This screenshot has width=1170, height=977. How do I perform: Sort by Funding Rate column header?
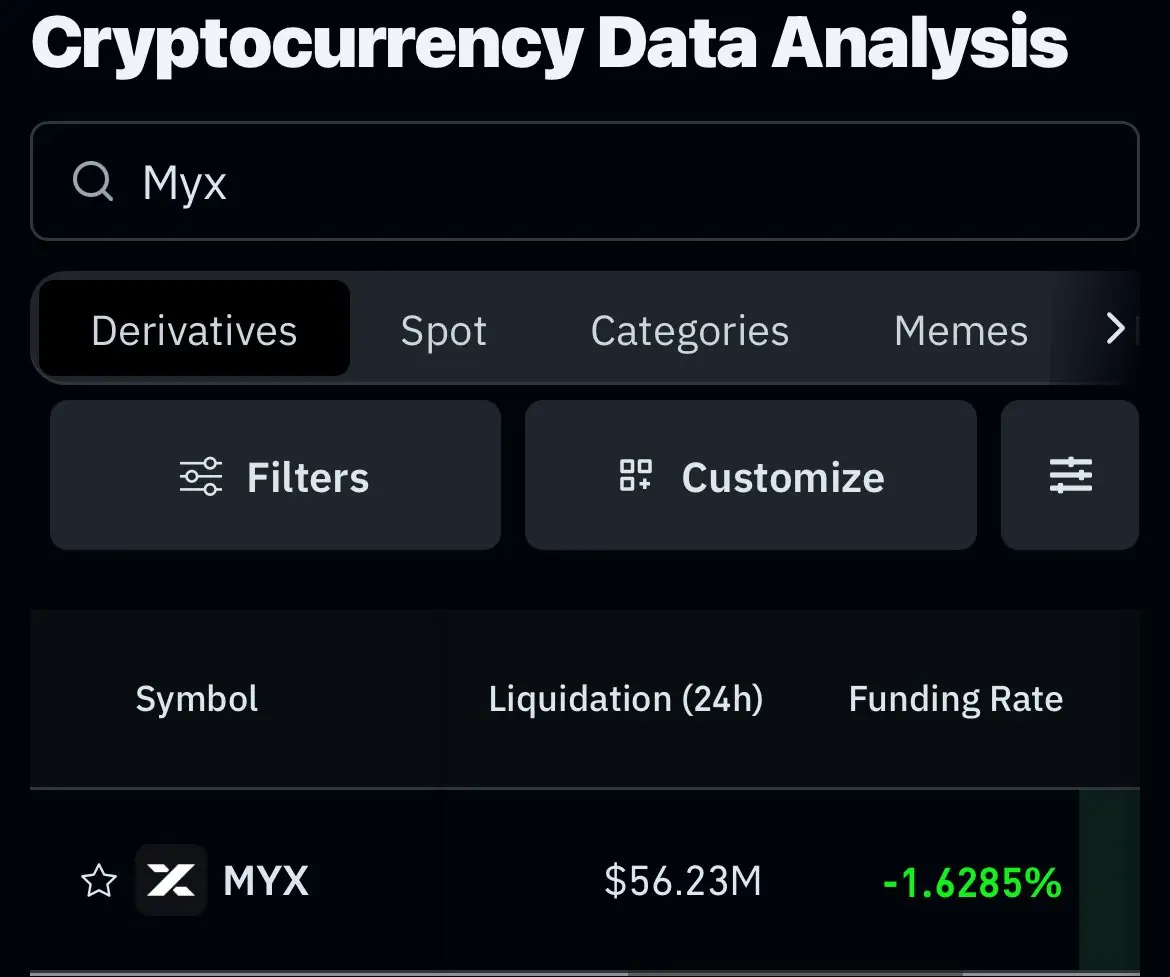(x=956, y=699)
